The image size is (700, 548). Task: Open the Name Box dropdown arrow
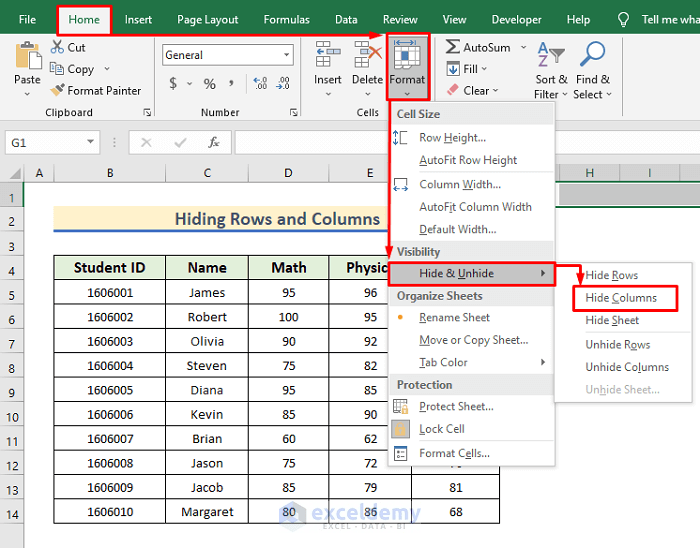(90, 142)
